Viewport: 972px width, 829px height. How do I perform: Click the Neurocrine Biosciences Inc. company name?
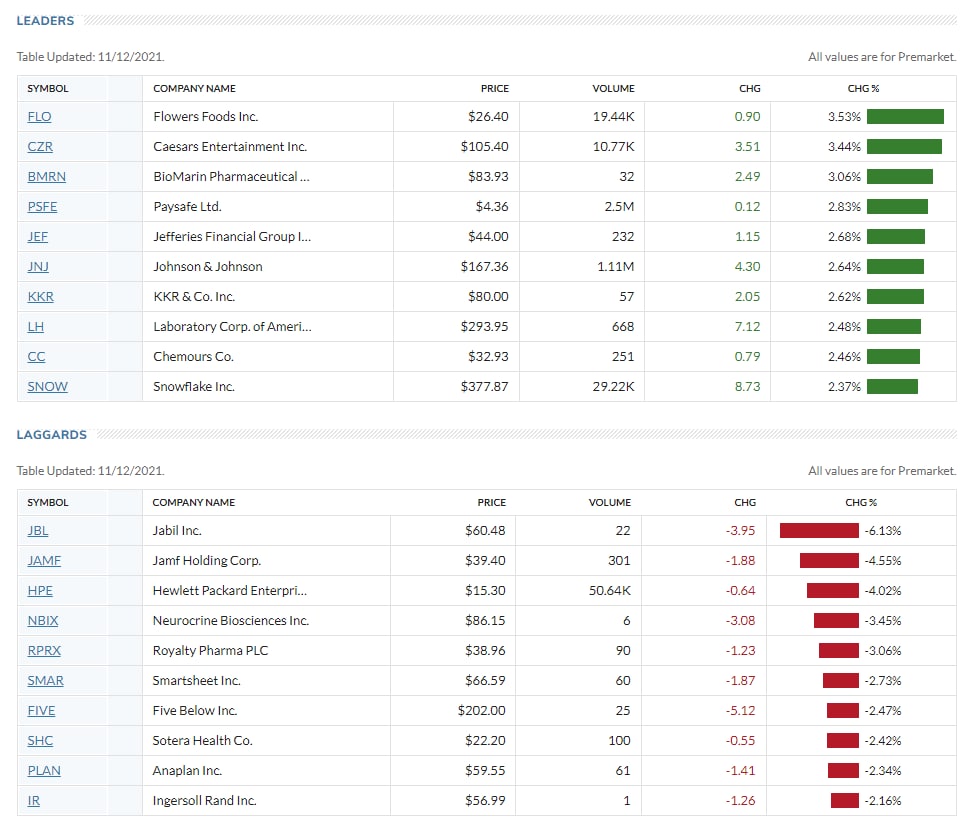click(x=231, y=621)
